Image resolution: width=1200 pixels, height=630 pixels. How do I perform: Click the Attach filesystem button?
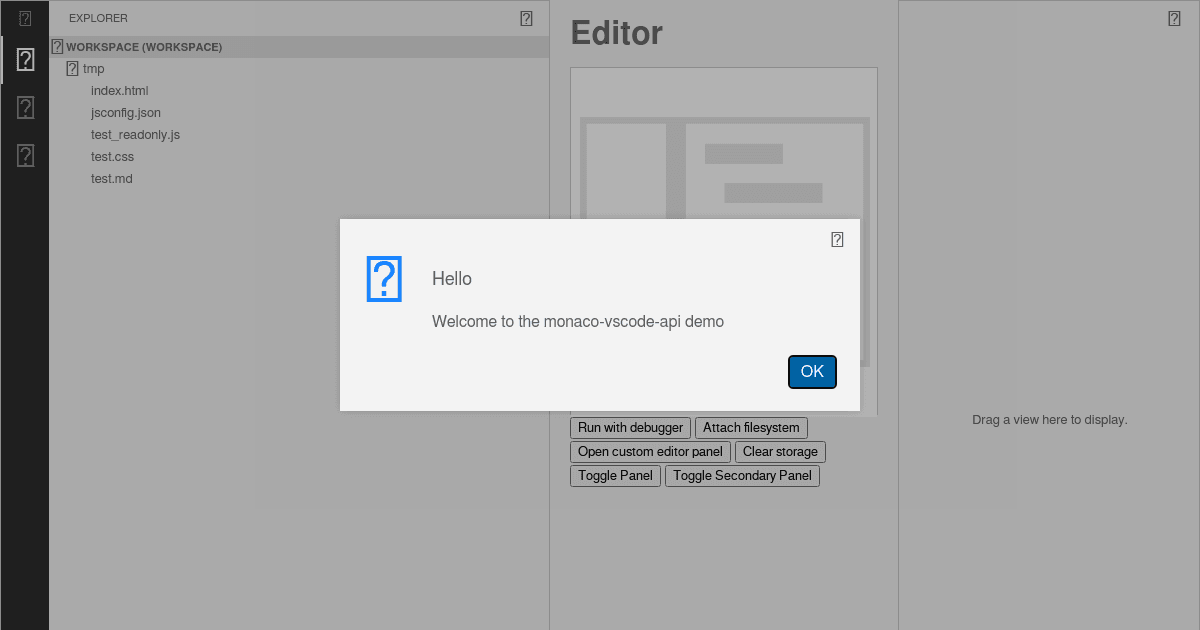pos(751,428)
